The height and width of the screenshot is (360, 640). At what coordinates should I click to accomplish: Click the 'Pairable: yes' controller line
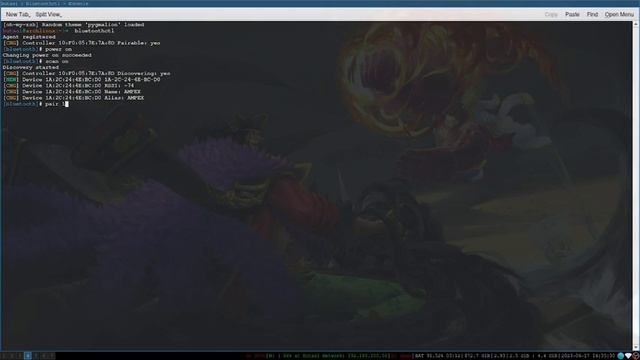tap(81, 43)
